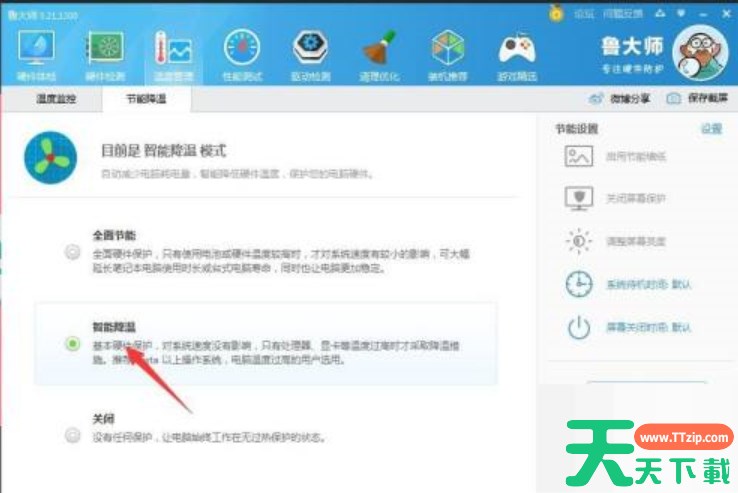The width and height of the screenshot is (738, 493).
Task: Open 性能测试 performance test gauge icon
Action: pyautogui.click(x=241, y=55)
